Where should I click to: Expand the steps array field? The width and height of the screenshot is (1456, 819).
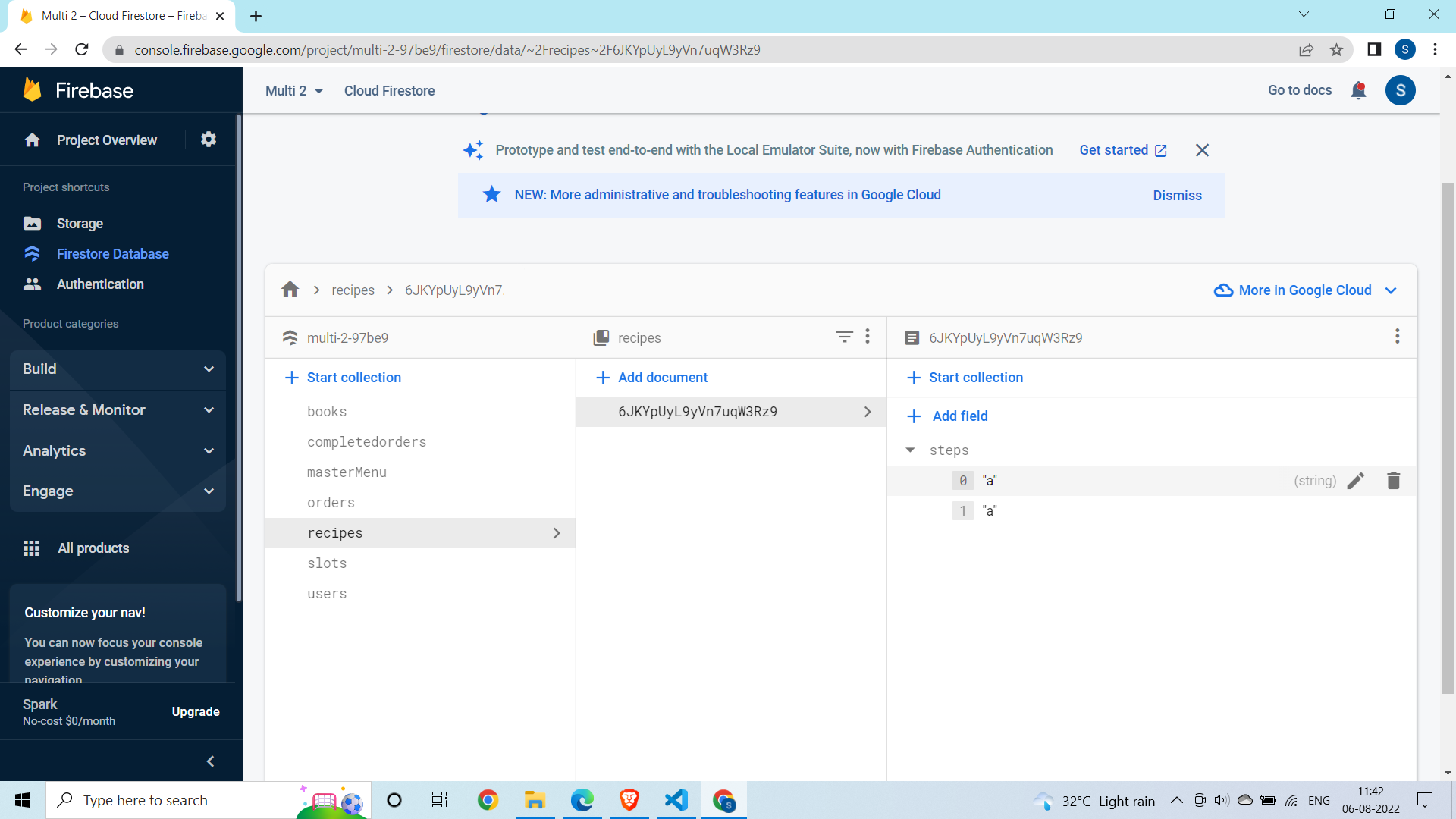(x=910, y=450)
